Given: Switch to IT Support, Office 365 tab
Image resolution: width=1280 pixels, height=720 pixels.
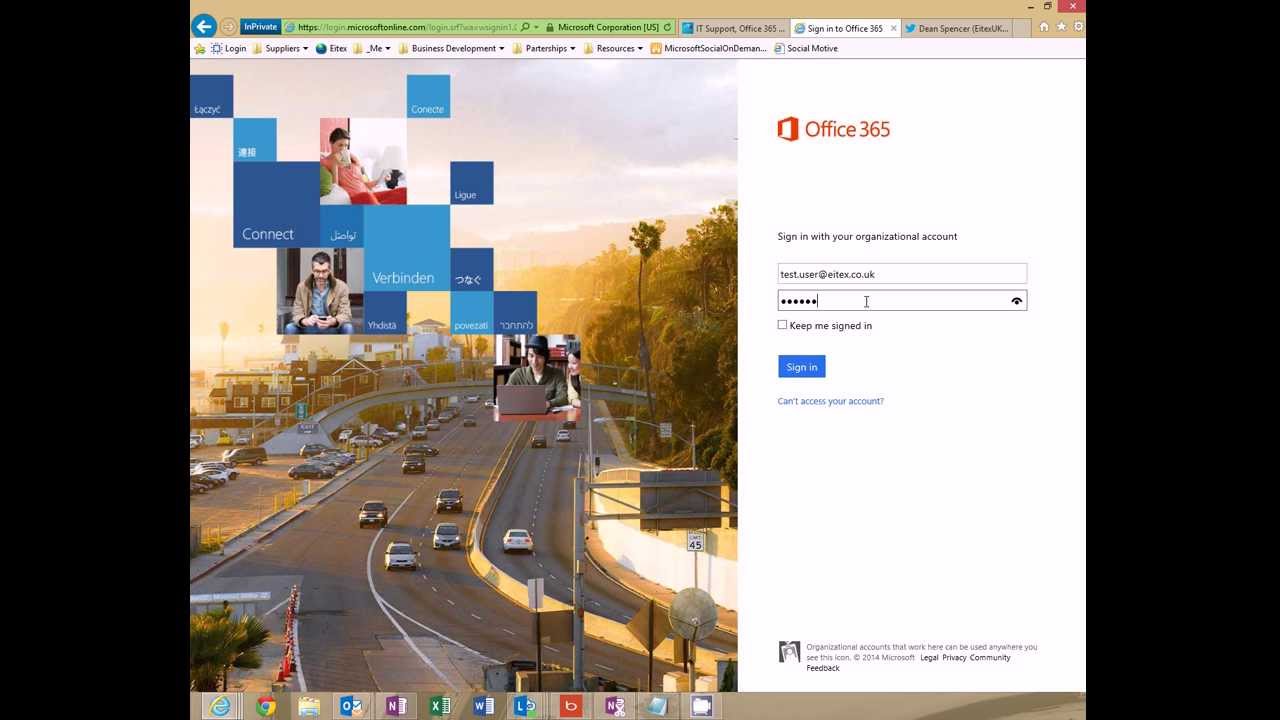Looking at the screenshot, I should click(733, 28).
